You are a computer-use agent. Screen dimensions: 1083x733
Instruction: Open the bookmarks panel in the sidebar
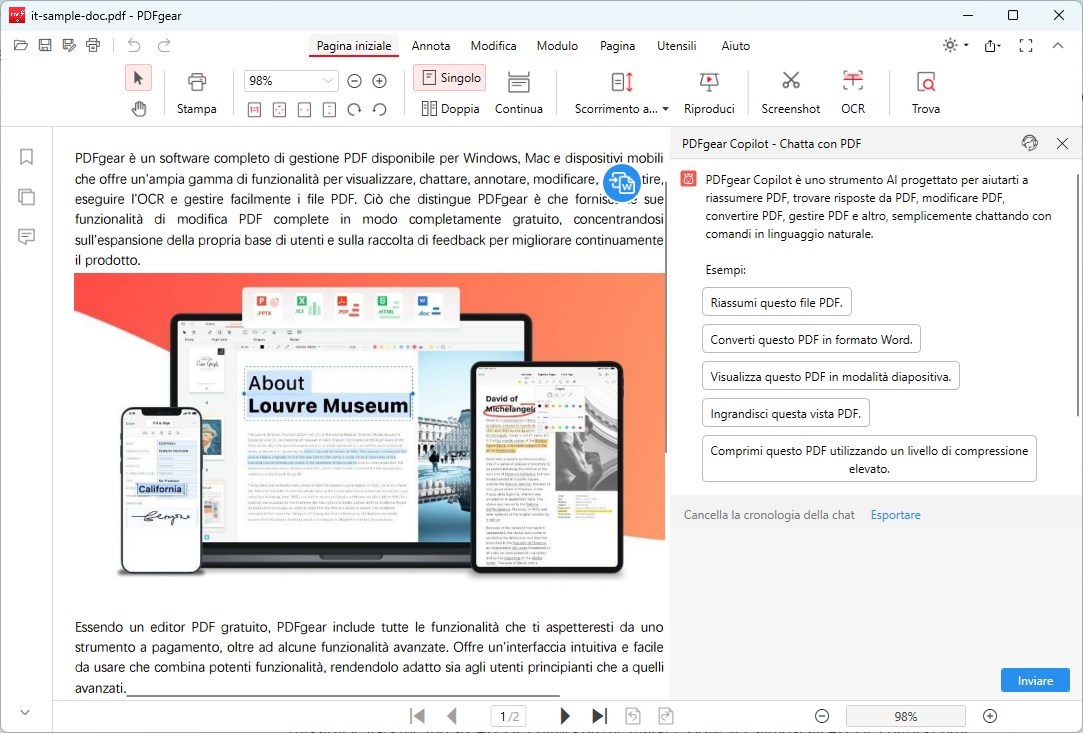pyautogui.click(x=25, y=157)
